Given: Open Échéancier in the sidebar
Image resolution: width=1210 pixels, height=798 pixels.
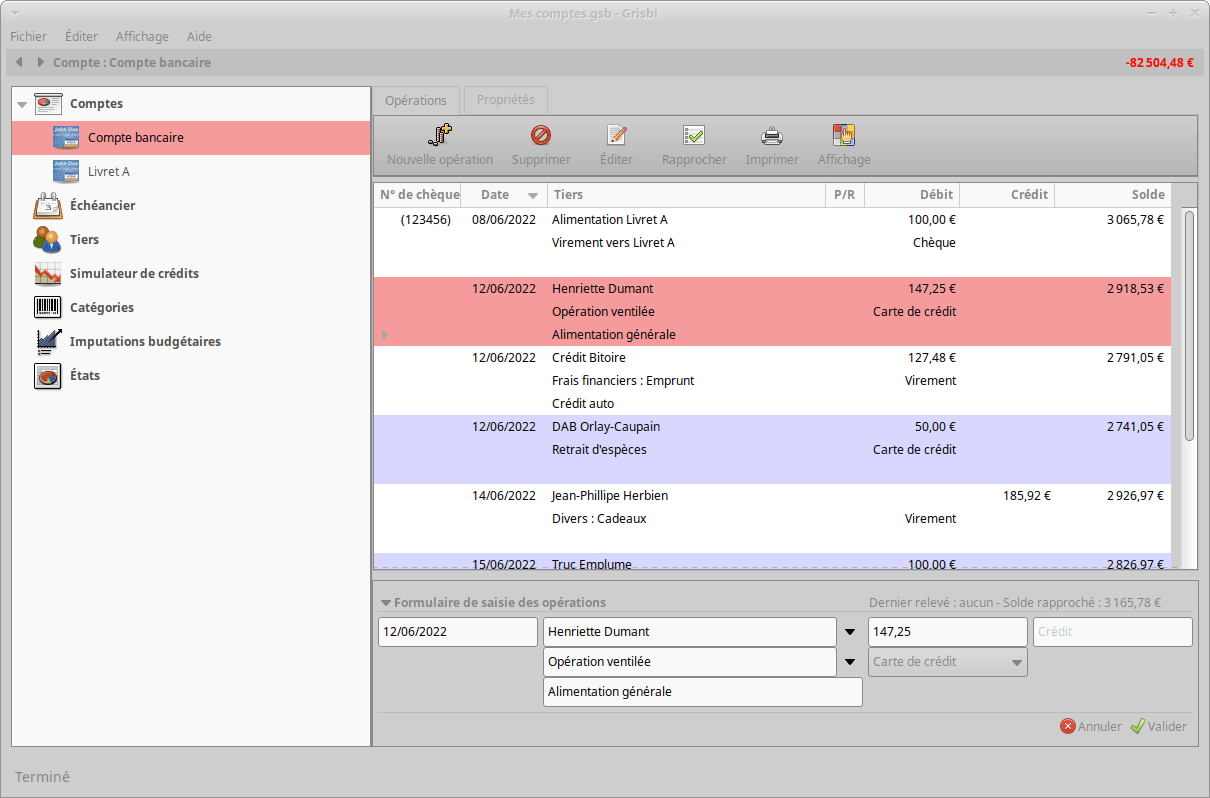Looking at the screenshot, I should tap(102, 206).
